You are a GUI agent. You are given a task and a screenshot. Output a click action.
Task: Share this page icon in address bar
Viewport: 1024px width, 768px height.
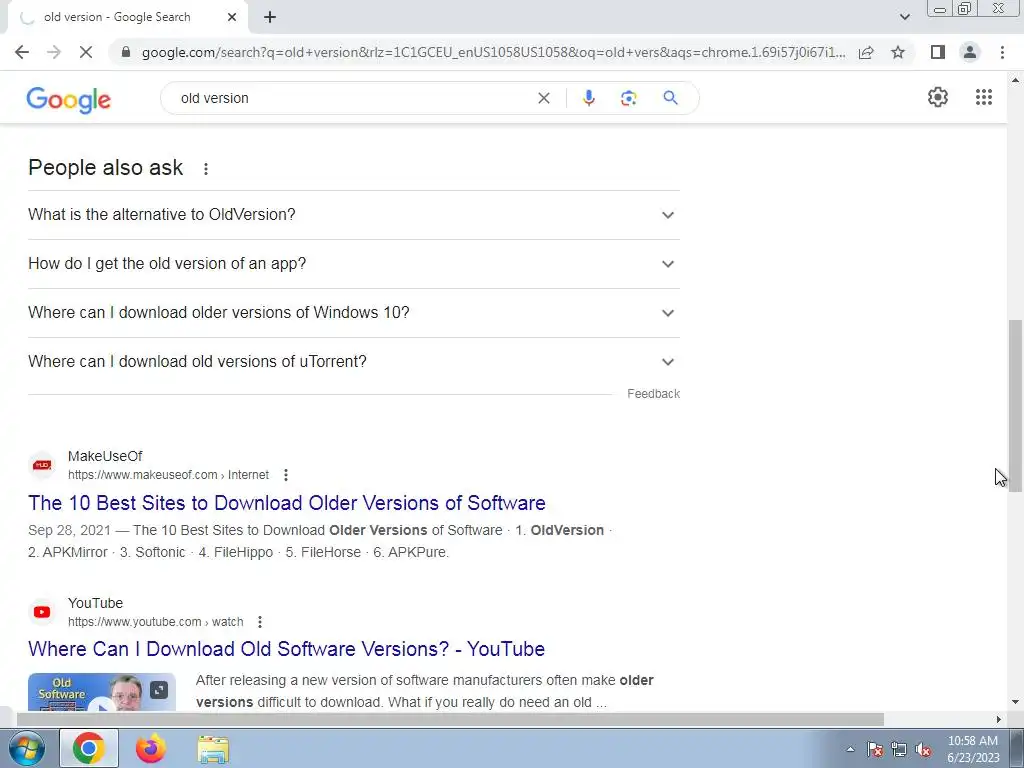[x=866, y=52]
